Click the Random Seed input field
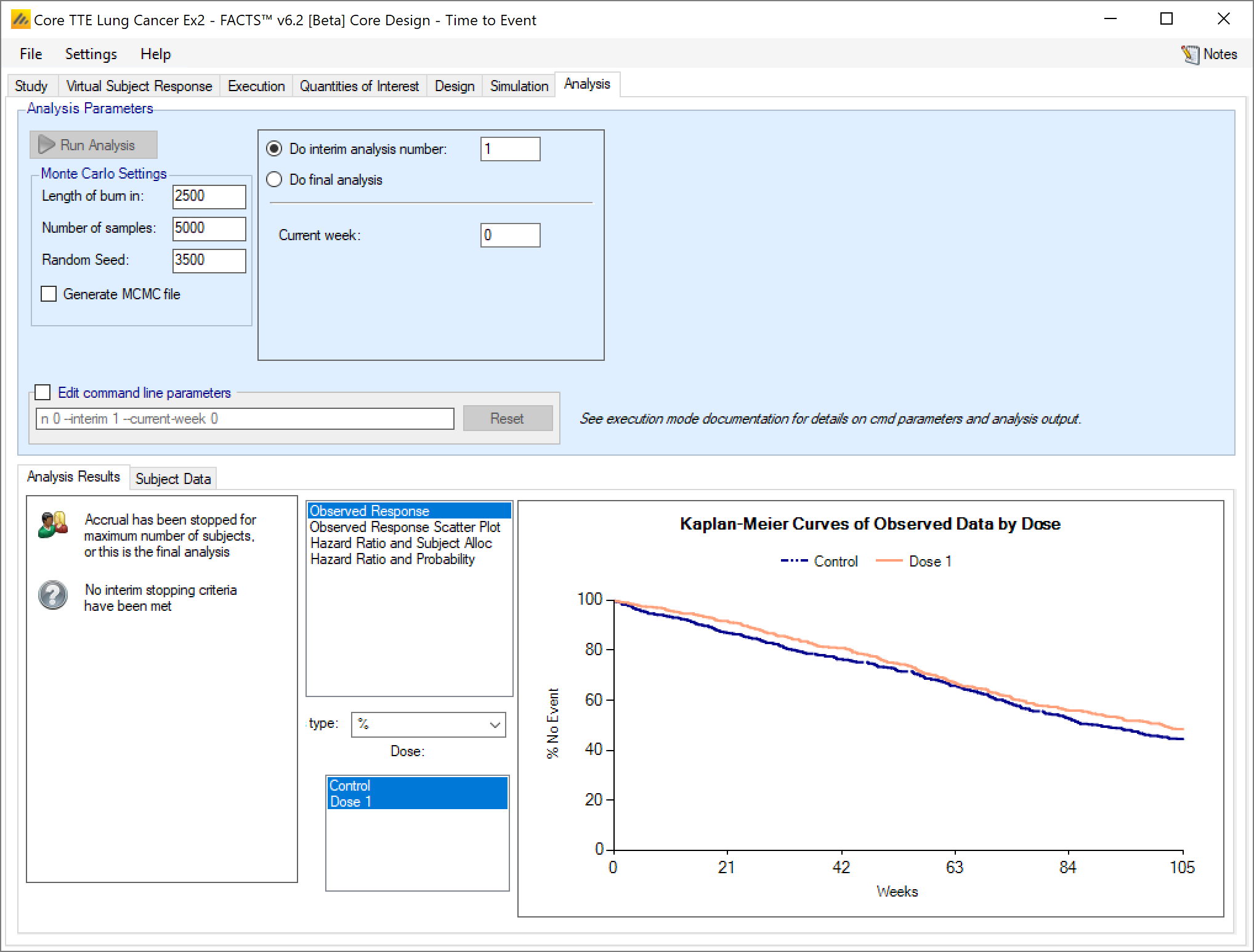 [209, 260]
